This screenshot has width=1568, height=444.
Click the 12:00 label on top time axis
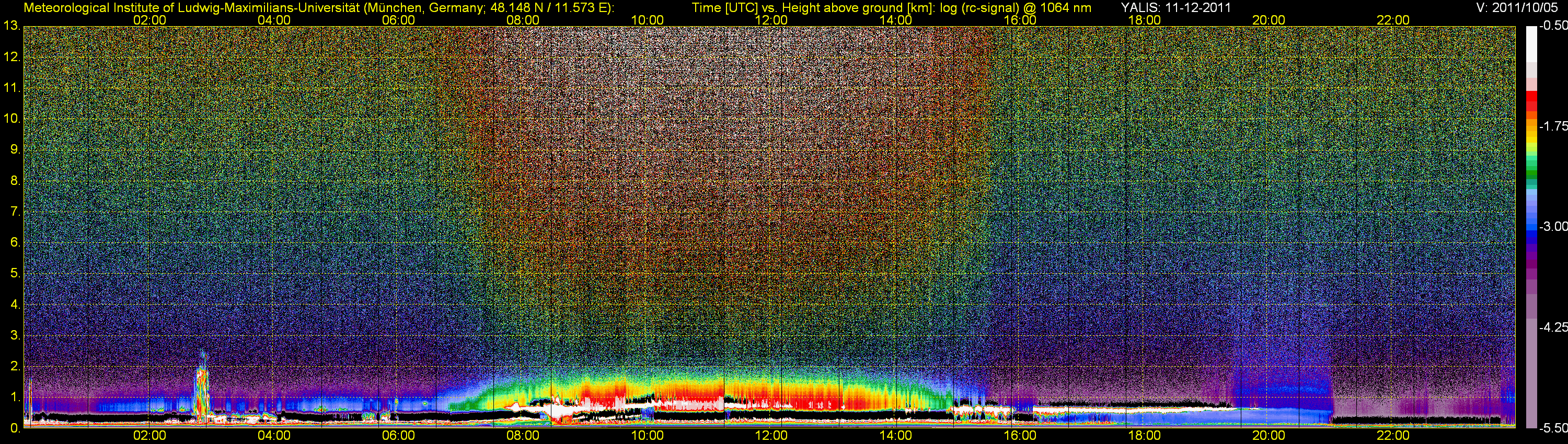pyautogui.click(x=771, y=20)
